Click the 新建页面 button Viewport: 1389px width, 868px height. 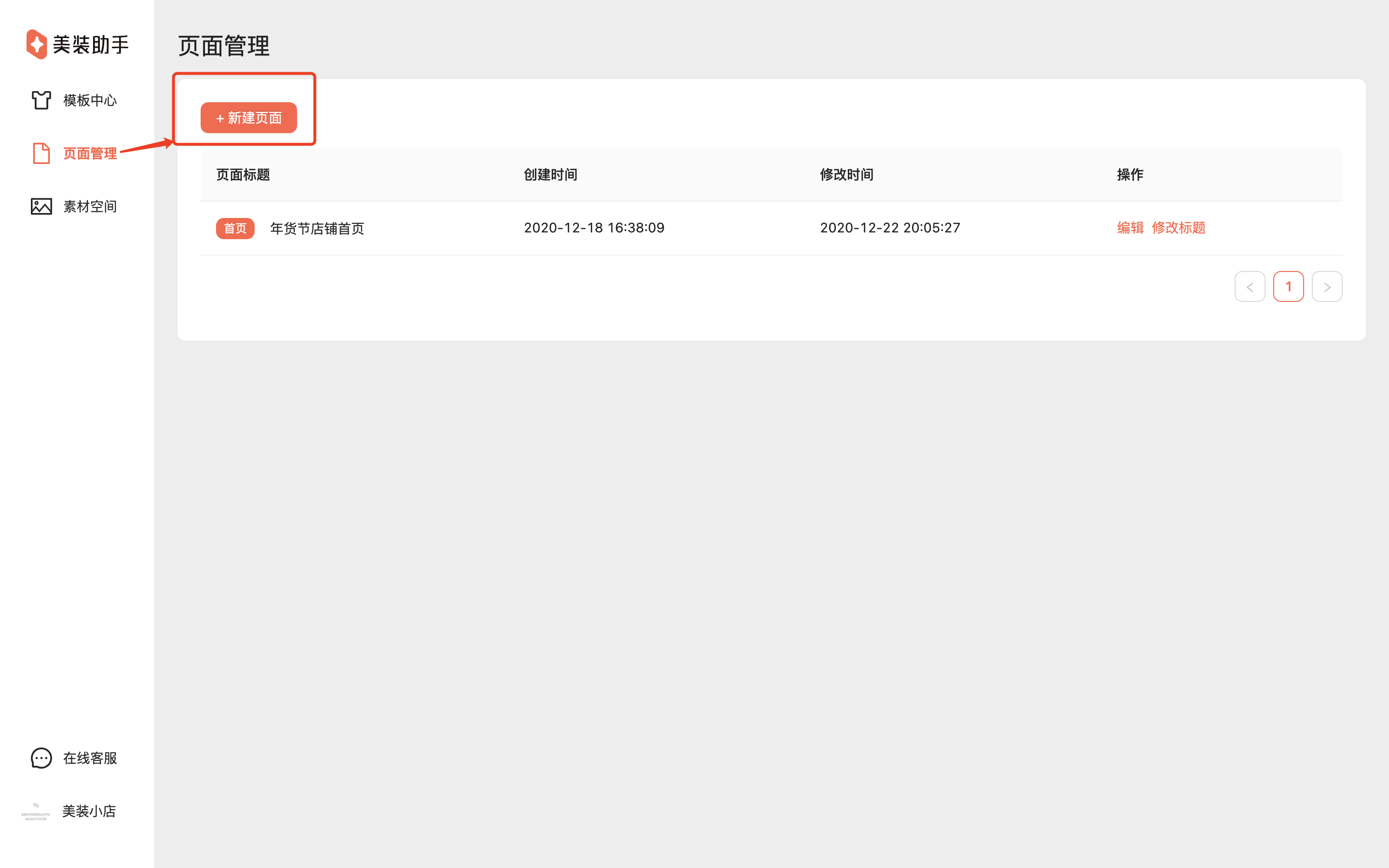[x=248, y=118]
